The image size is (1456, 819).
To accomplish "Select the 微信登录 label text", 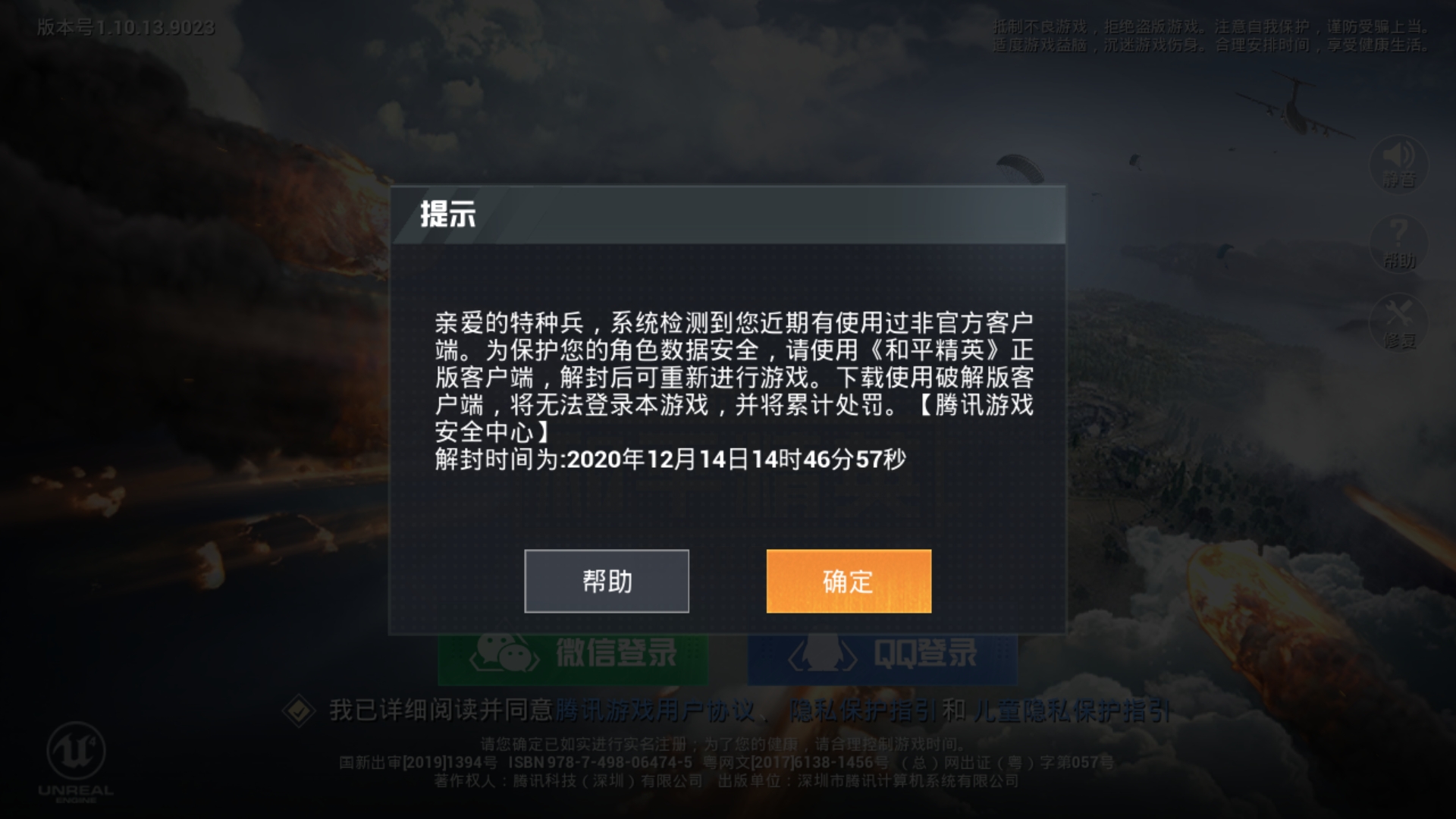I will coord(616,653).
